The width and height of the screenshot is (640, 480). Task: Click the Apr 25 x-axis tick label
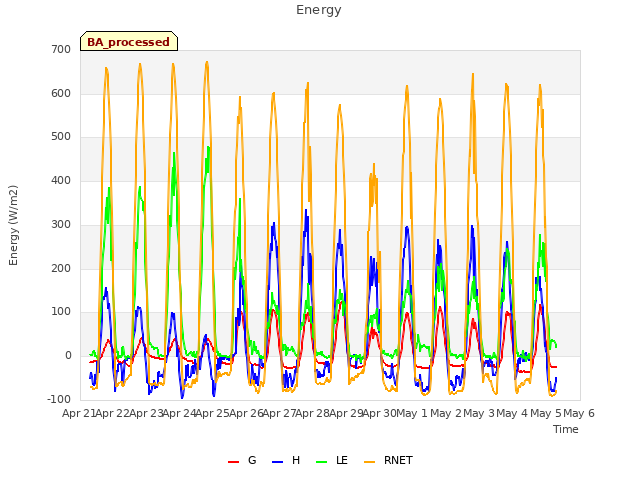click(212, 413)
